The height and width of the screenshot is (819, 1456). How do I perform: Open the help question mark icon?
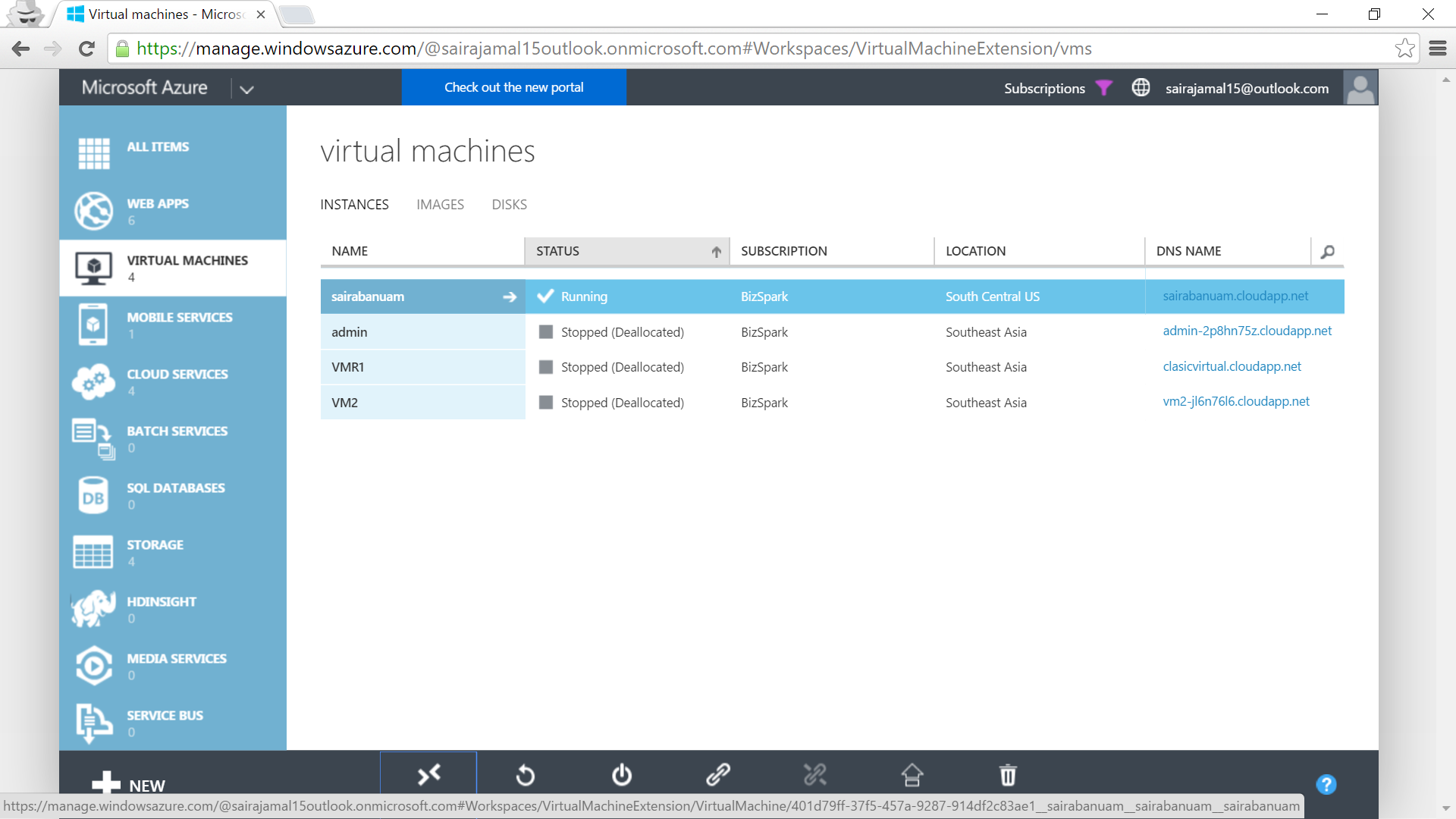click(1326, 784)
